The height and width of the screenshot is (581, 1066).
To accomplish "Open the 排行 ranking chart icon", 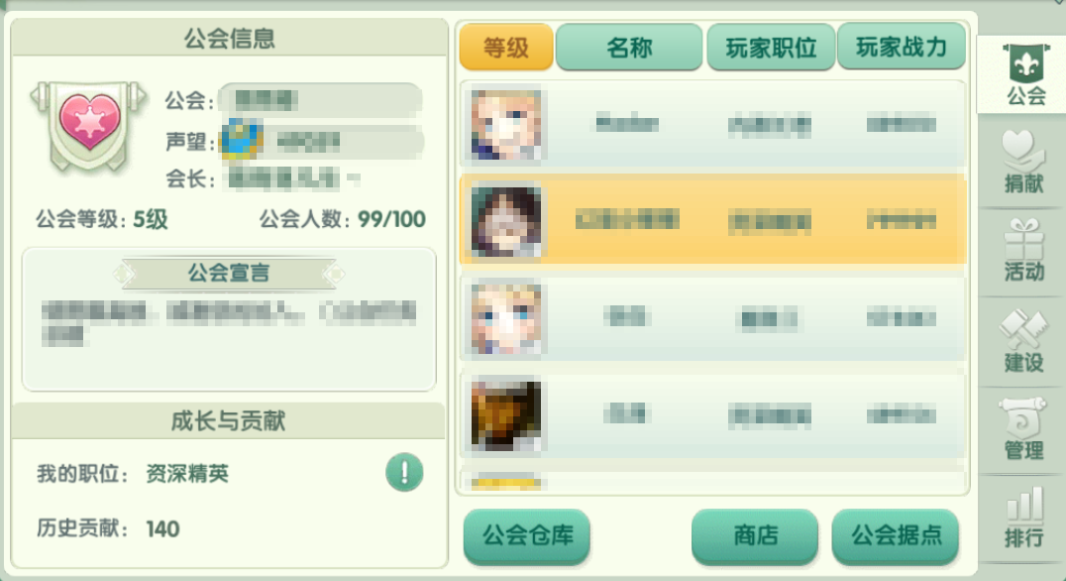I will coord(1024,517).
